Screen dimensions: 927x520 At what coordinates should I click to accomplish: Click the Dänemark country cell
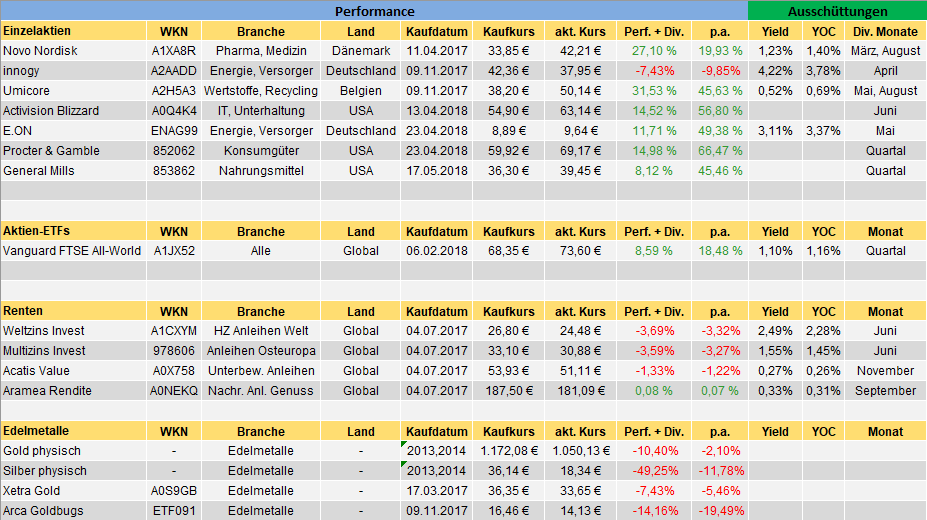click(x=361, y=51)
